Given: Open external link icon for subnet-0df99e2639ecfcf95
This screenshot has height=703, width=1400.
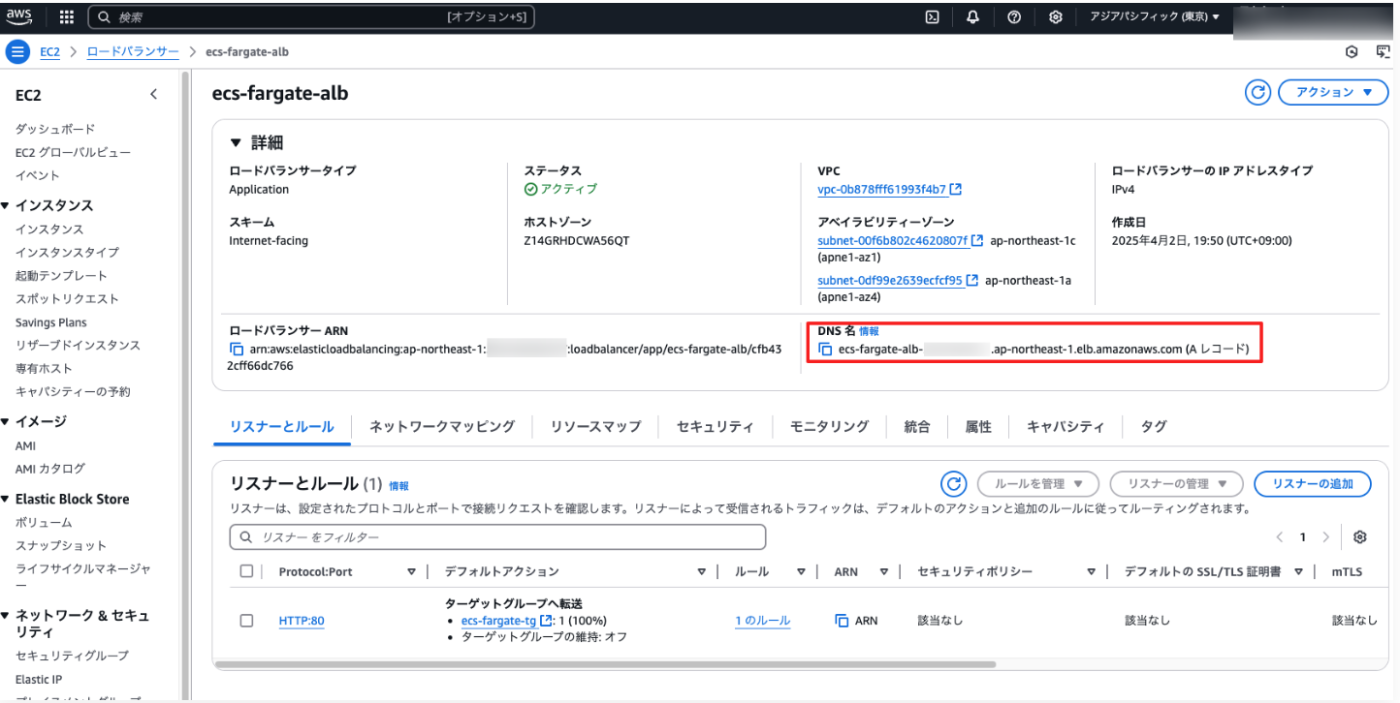Looking at the screenshot, I should [x=972, y=281].
